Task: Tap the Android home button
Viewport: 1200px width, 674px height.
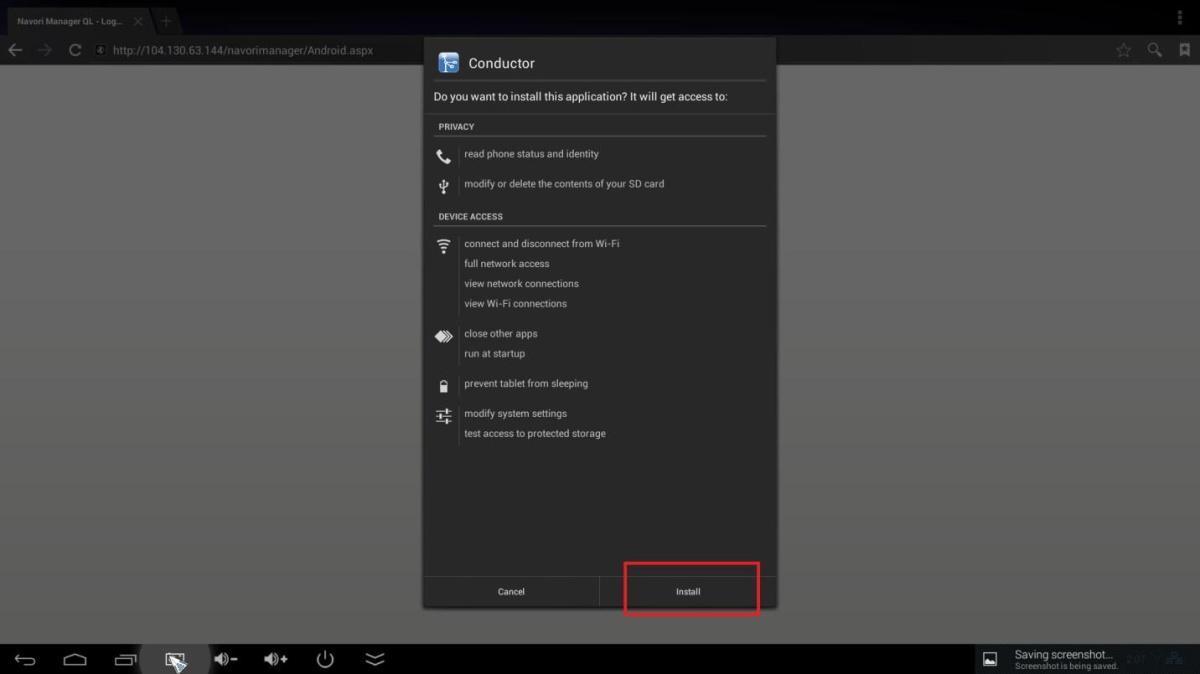Action: point(75,659)
